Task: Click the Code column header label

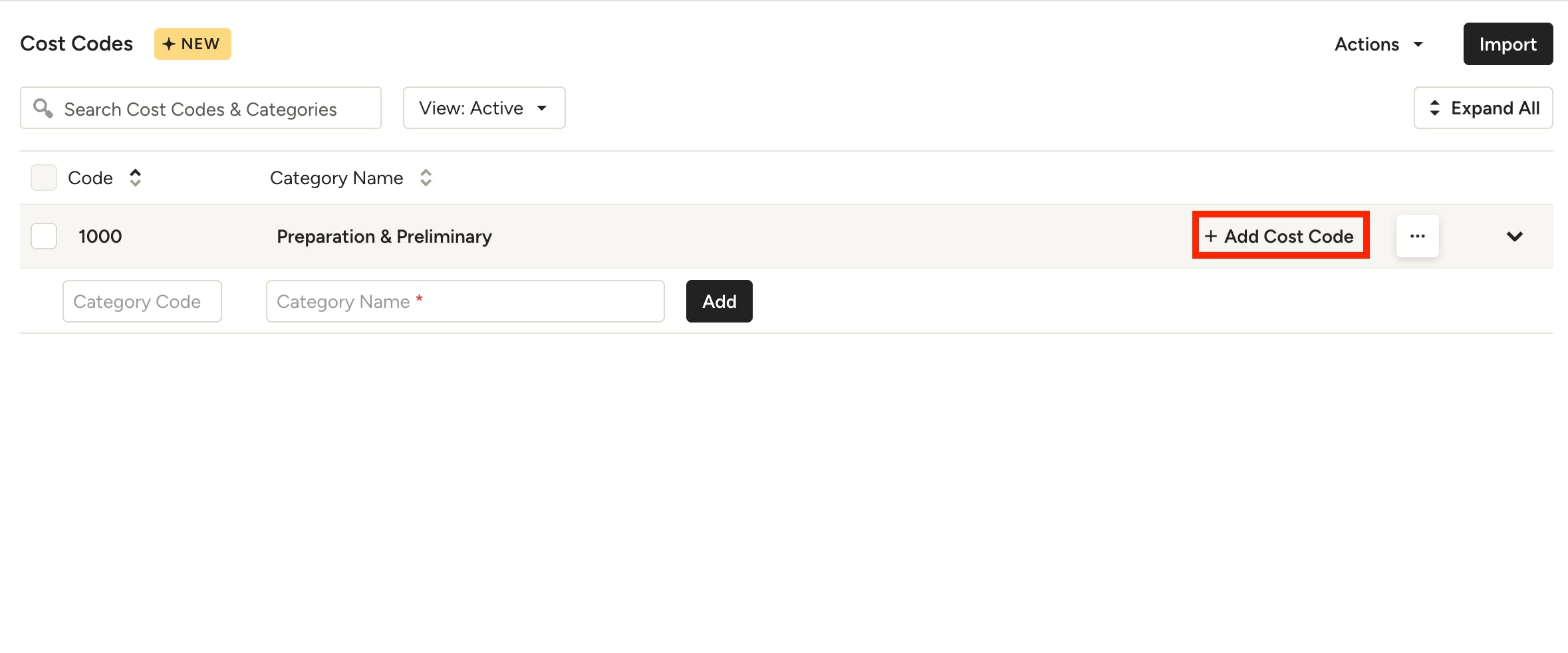Action: tap(90, 178)
